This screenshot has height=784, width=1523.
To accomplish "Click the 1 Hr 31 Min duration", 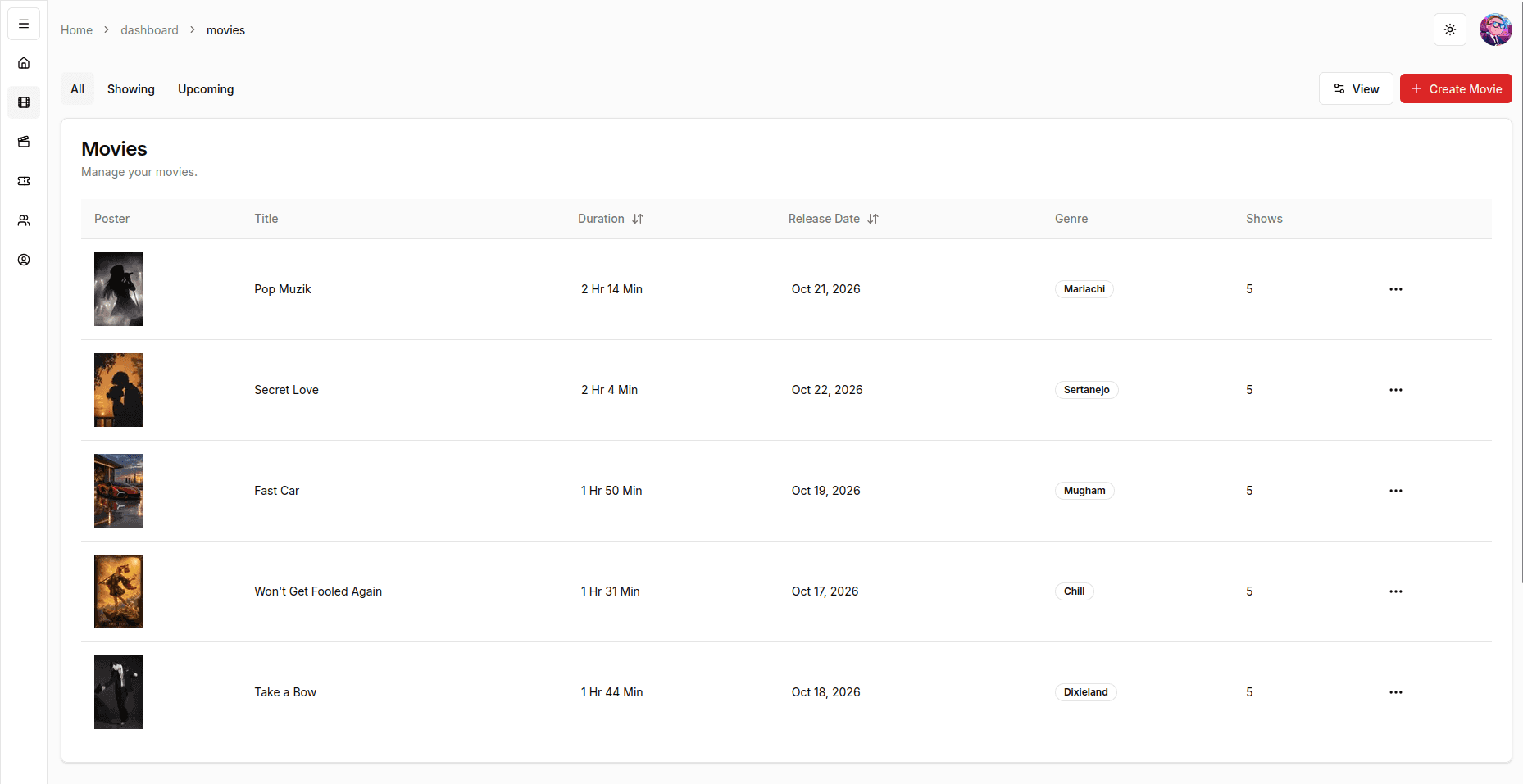I will (x=611, y=591).
